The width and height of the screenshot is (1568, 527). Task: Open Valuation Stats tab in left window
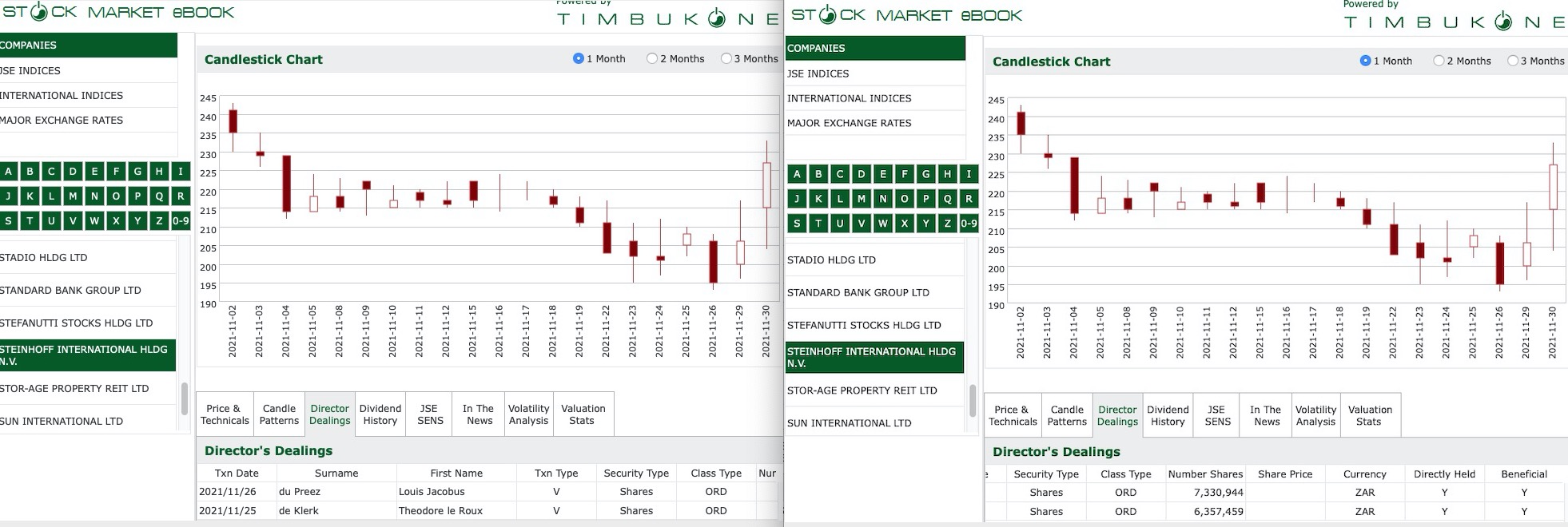[583, 414]
